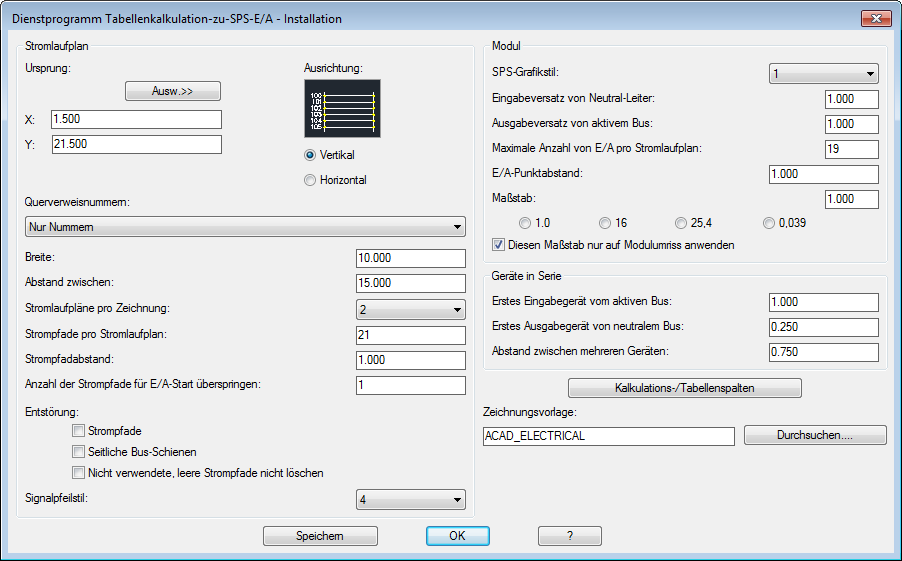Select the 25,4 scale radio button
The height and width of the screenshot is (561, 902).
(681, 223)
